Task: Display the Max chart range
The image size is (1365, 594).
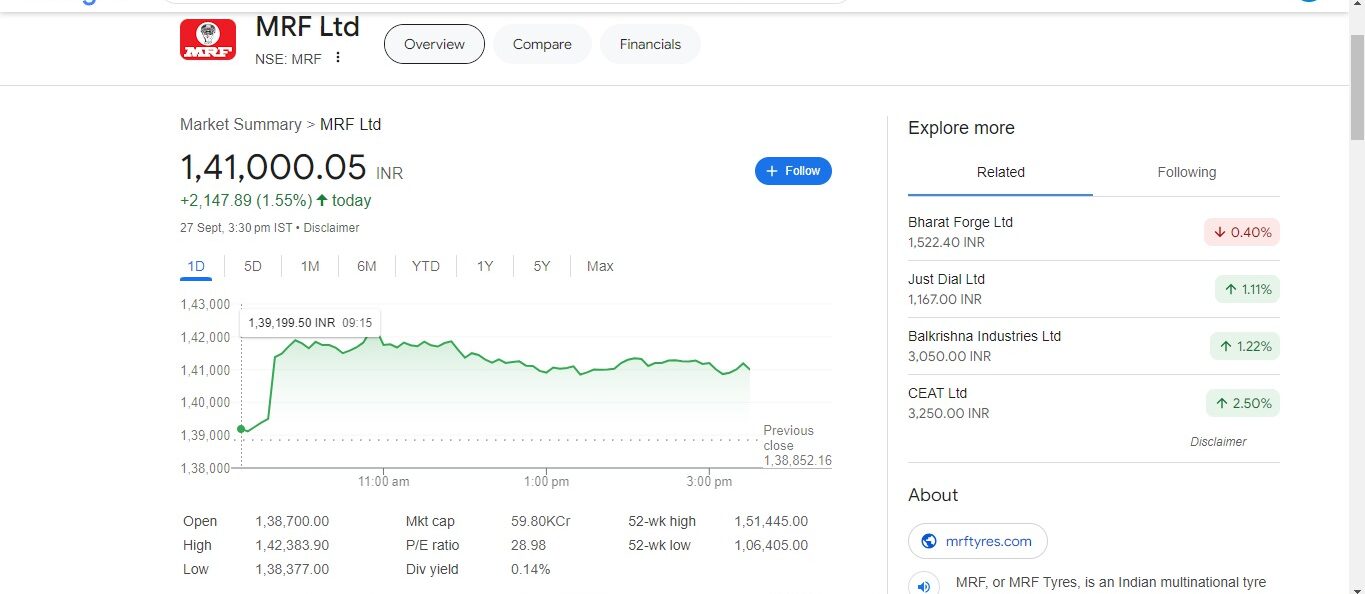Action: click(x=600, y=266)
